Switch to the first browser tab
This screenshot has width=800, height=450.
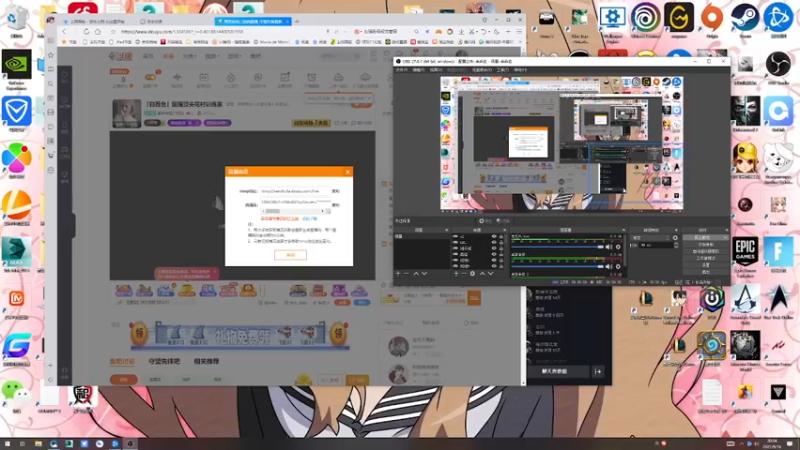point(97,21)
